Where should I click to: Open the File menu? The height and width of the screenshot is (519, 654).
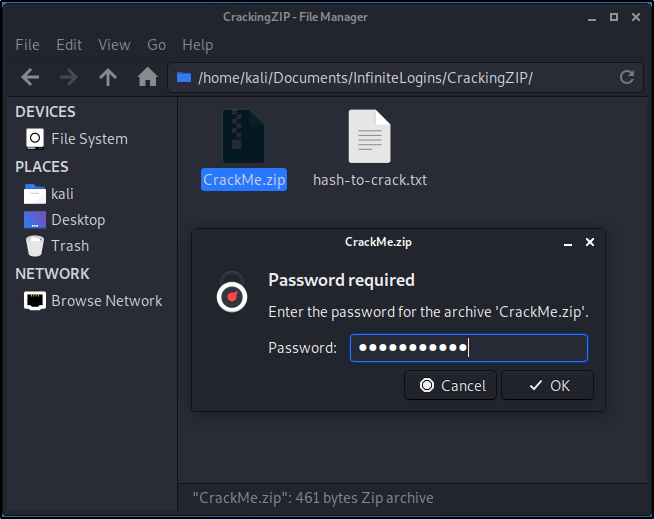click(x=27, y=45)
